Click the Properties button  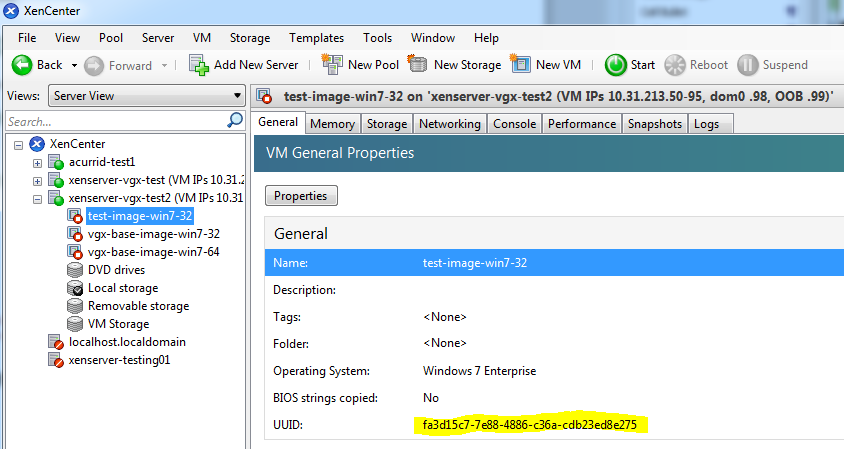click(301, 195)
